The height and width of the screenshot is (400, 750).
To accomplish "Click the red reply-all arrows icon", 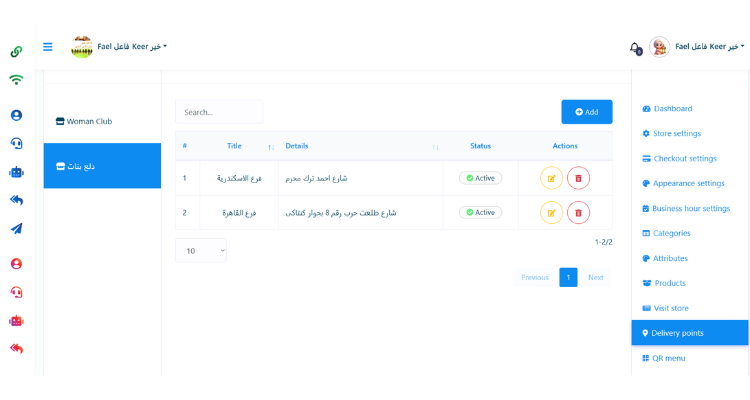I will 16,348.
